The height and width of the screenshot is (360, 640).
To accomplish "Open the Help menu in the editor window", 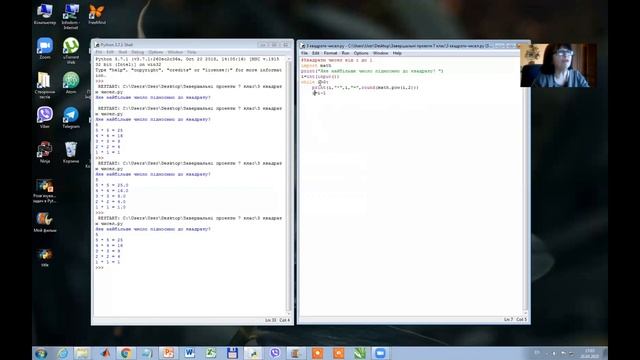I will pos(397,53).
